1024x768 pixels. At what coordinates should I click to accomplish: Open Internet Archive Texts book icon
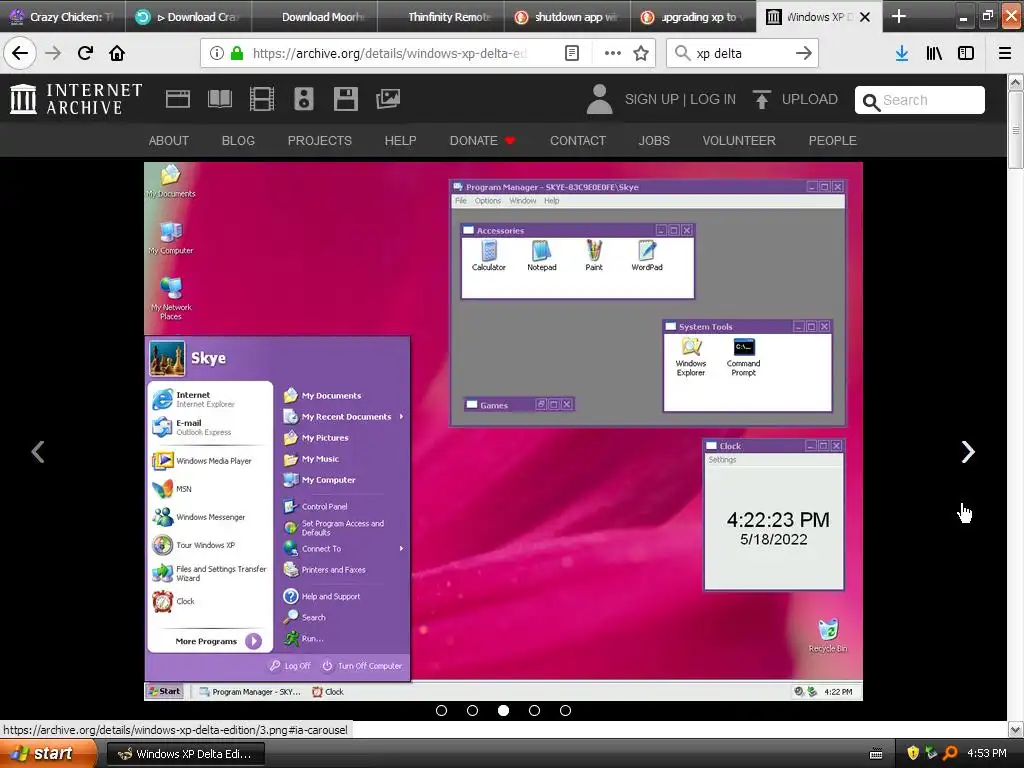point(219,99)
